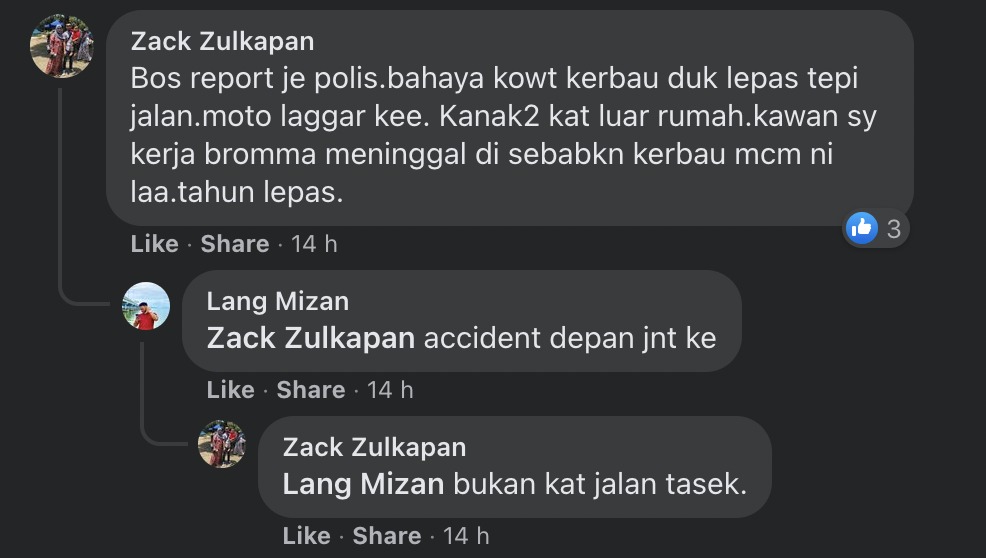Open Lang Mizan's profile picture
This screenshot has height=558, width=986.
point(146,306)
